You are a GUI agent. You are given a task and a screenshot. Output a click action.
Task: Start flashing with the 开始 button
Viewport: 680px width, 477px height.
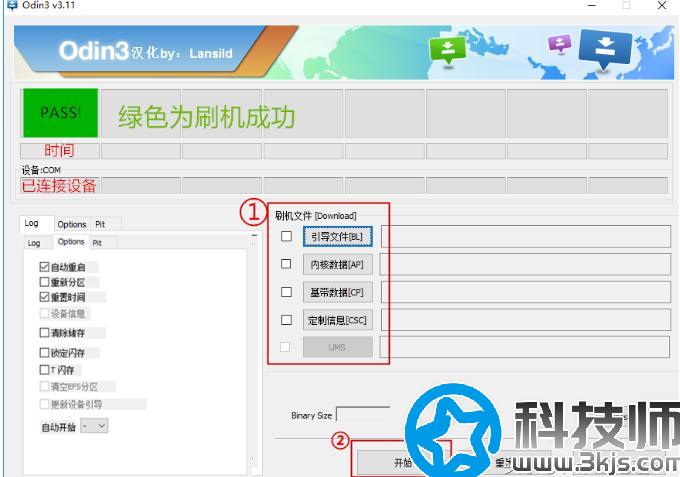pos(401,462)
